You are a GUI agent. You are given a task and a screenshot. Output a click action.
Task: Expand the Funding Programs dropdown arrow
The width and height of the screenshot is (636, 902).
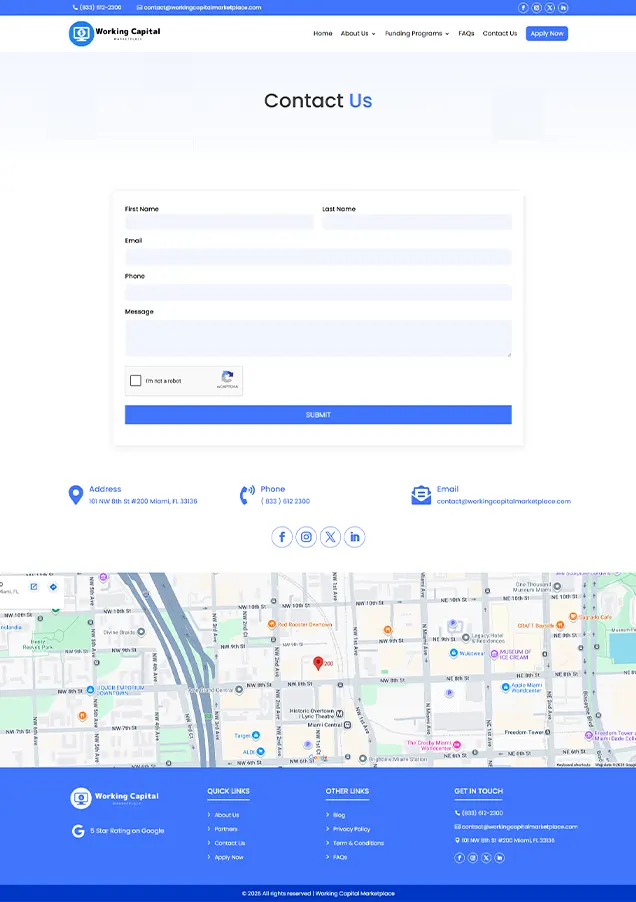(x=447, y=34)
